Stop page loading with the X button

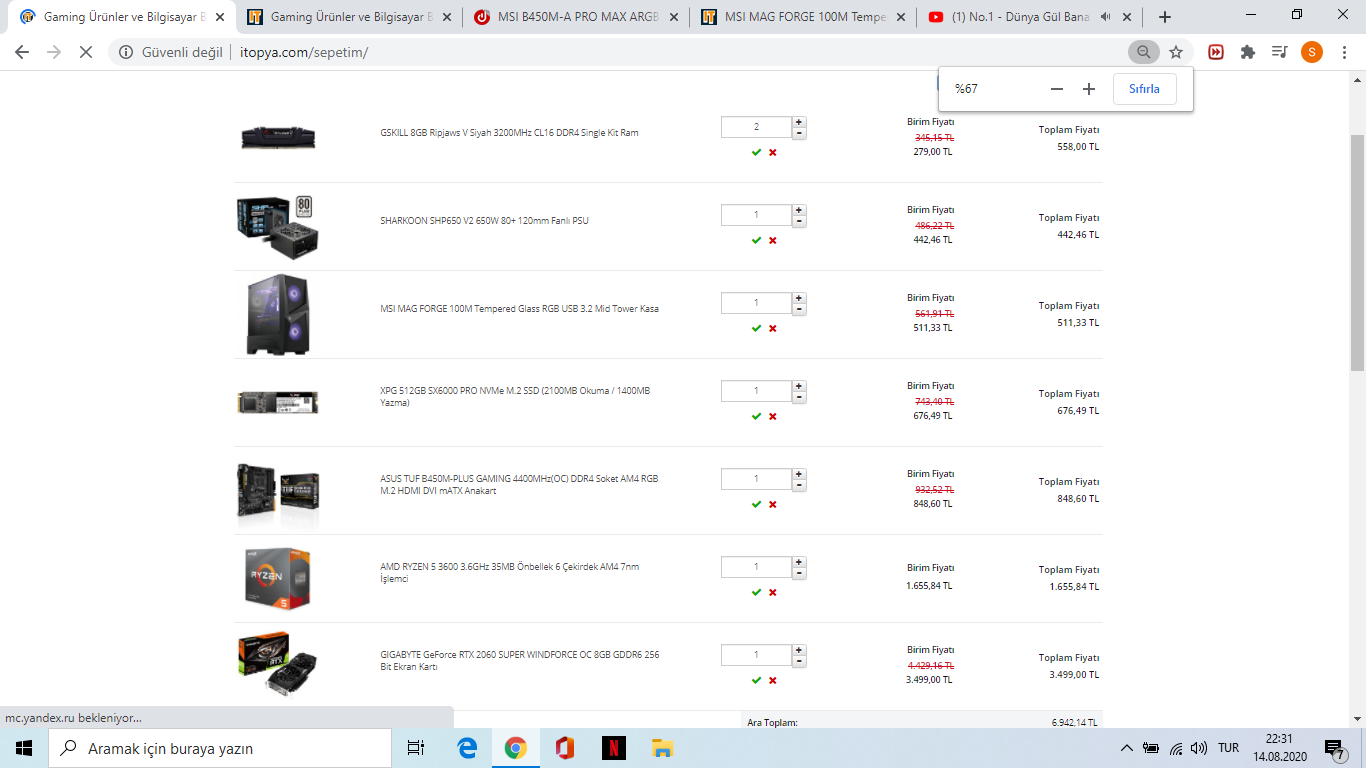coord(86,52)
